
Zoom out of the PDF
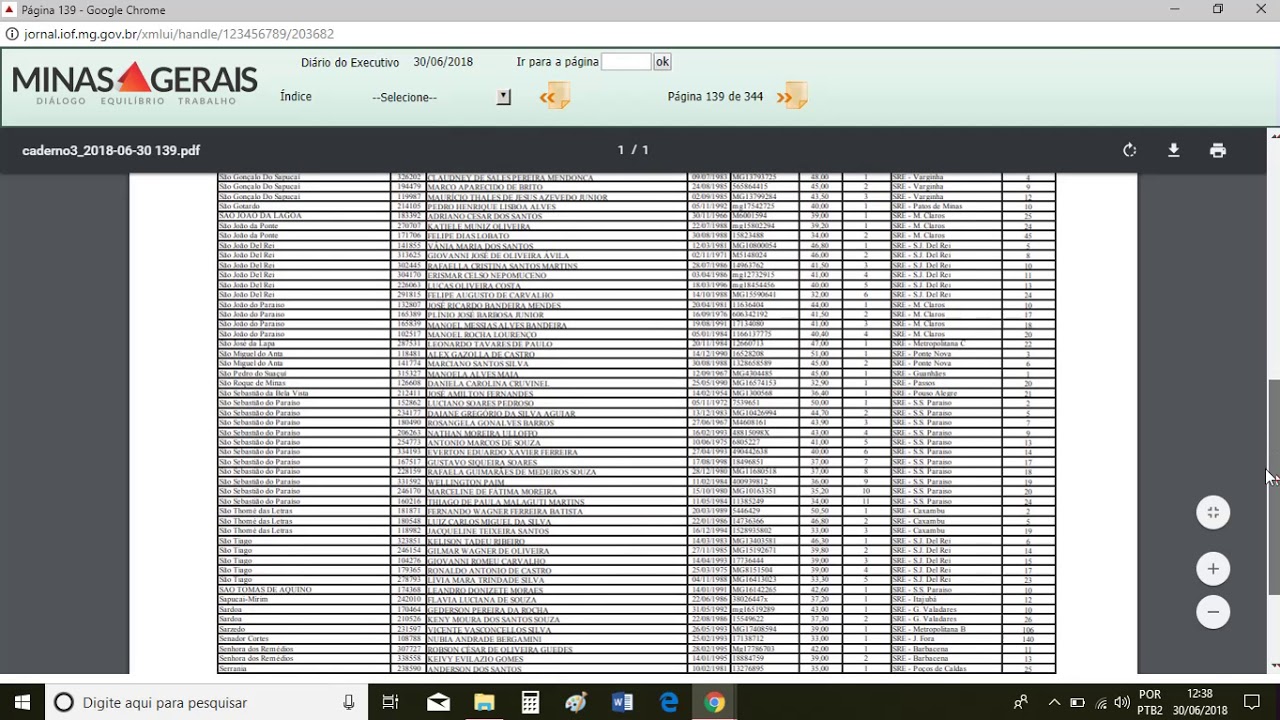click(1213, 612)
